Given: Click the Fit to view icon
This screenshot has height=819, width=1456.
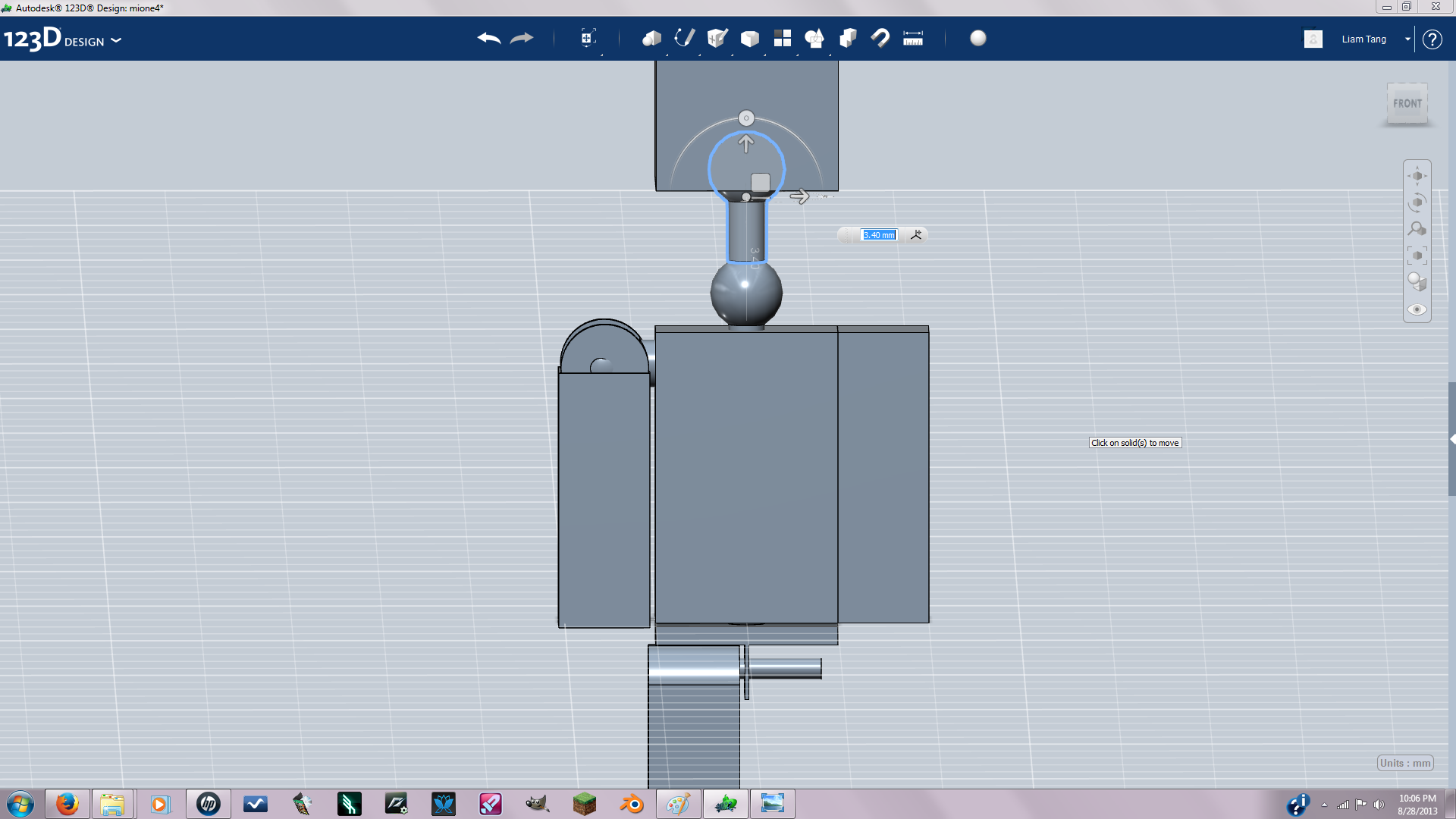Looking at the screenshot, I should [1417, 256].
